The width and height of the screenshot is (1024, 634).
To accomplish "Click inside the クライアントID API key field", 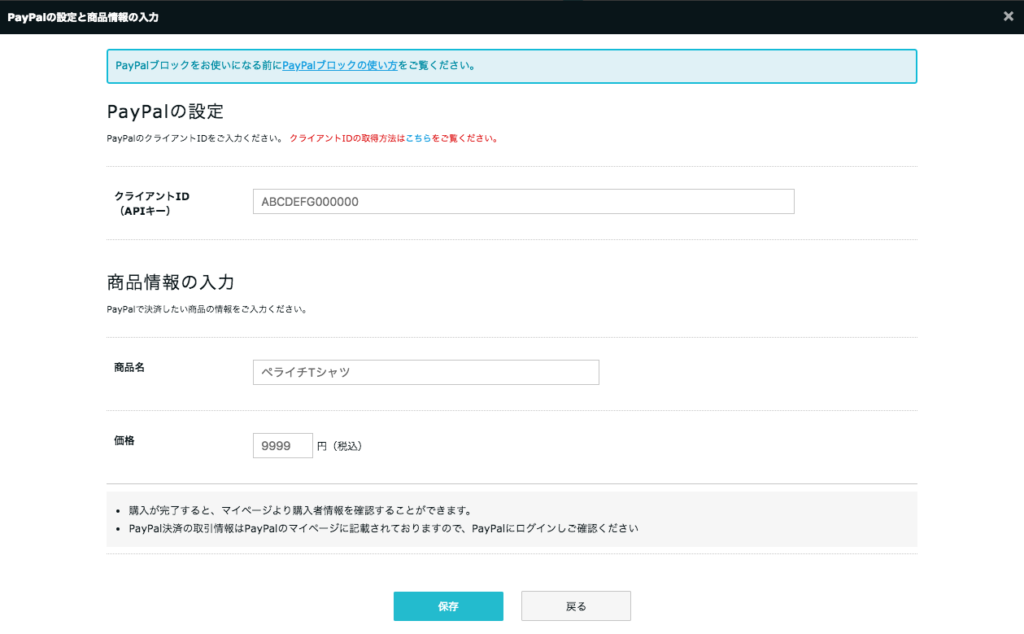I will coord(524,201).
